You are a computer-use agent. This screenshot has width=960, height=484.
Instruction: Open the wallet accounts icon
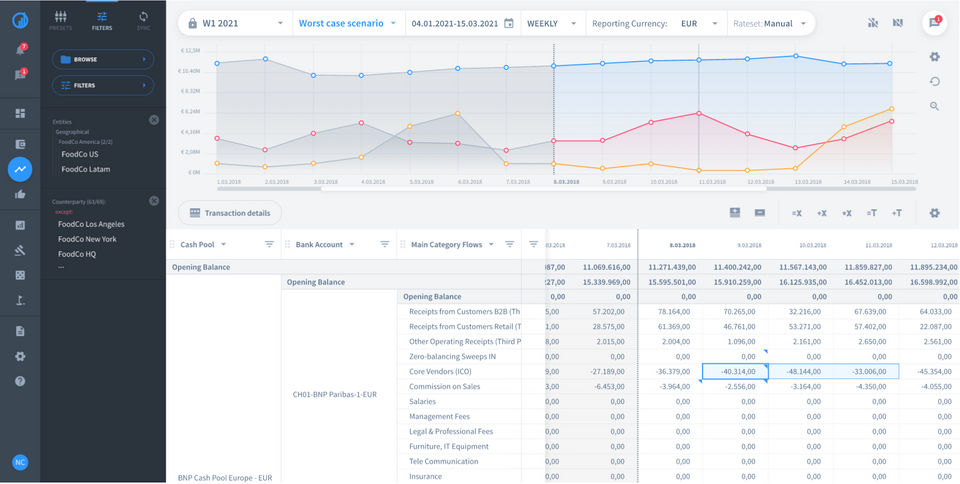click(20, 144)
